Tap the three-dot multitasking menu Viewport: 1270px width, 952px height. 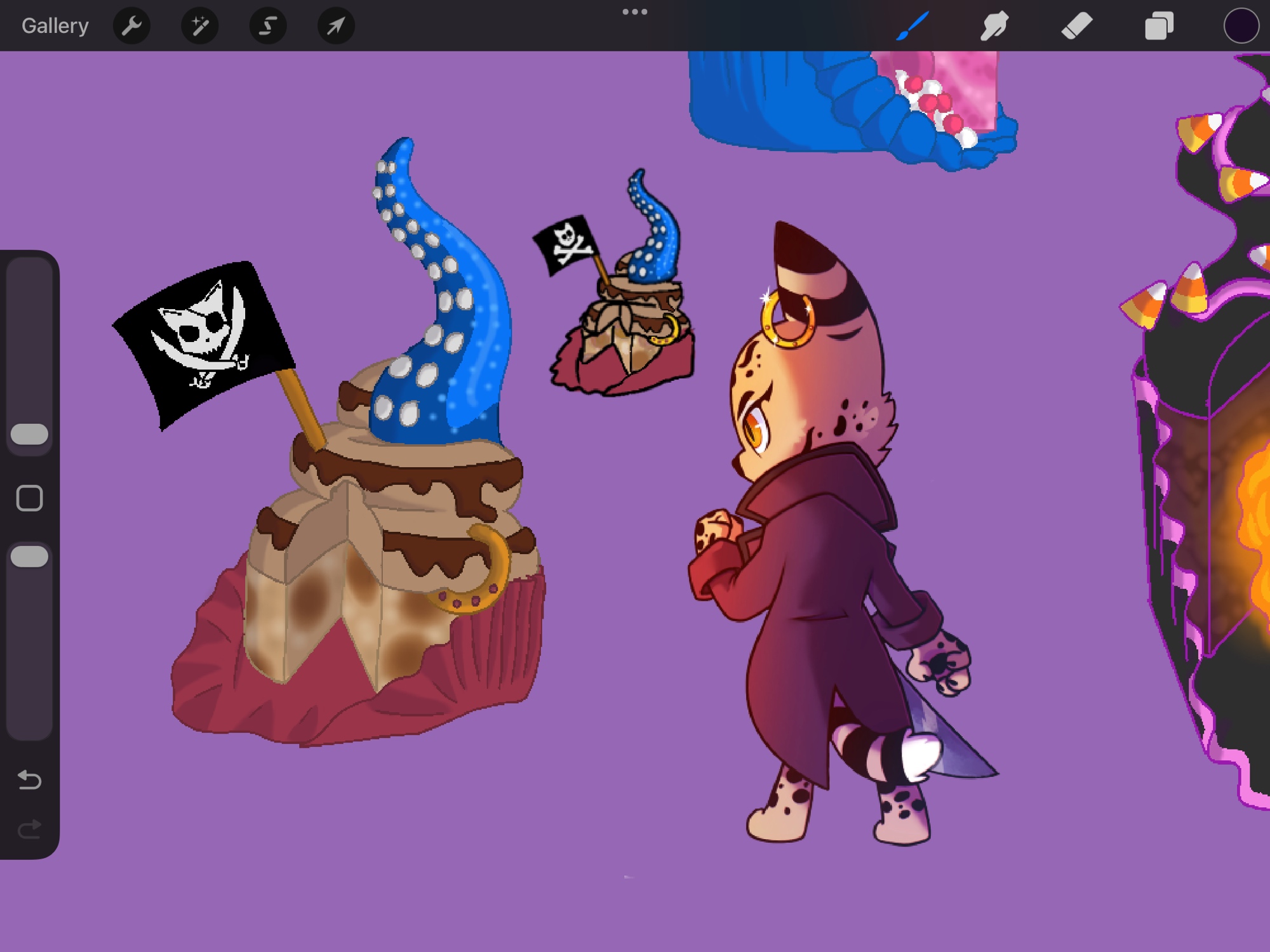point(634,12)
